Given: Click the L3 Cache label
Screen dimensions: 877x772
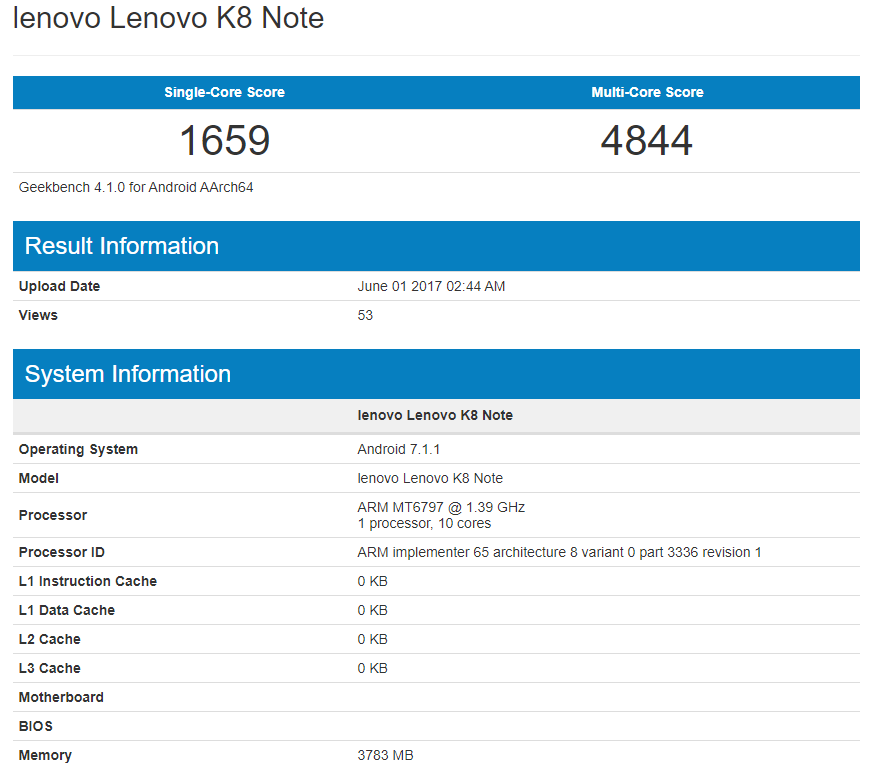Looking at the screenshot, I should point(50,669).
